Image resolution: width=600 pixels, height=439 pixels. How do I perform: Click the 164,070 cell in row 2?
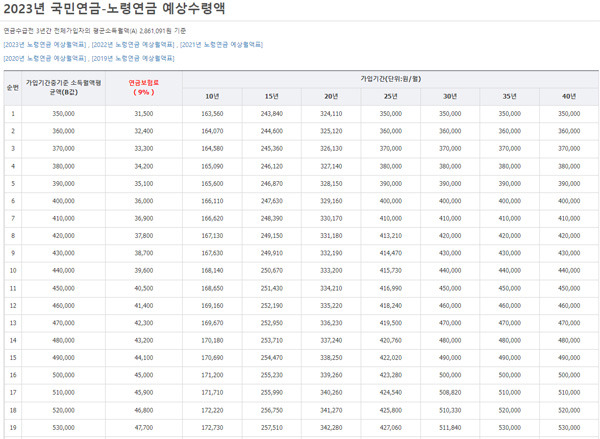tap(212, 131)
